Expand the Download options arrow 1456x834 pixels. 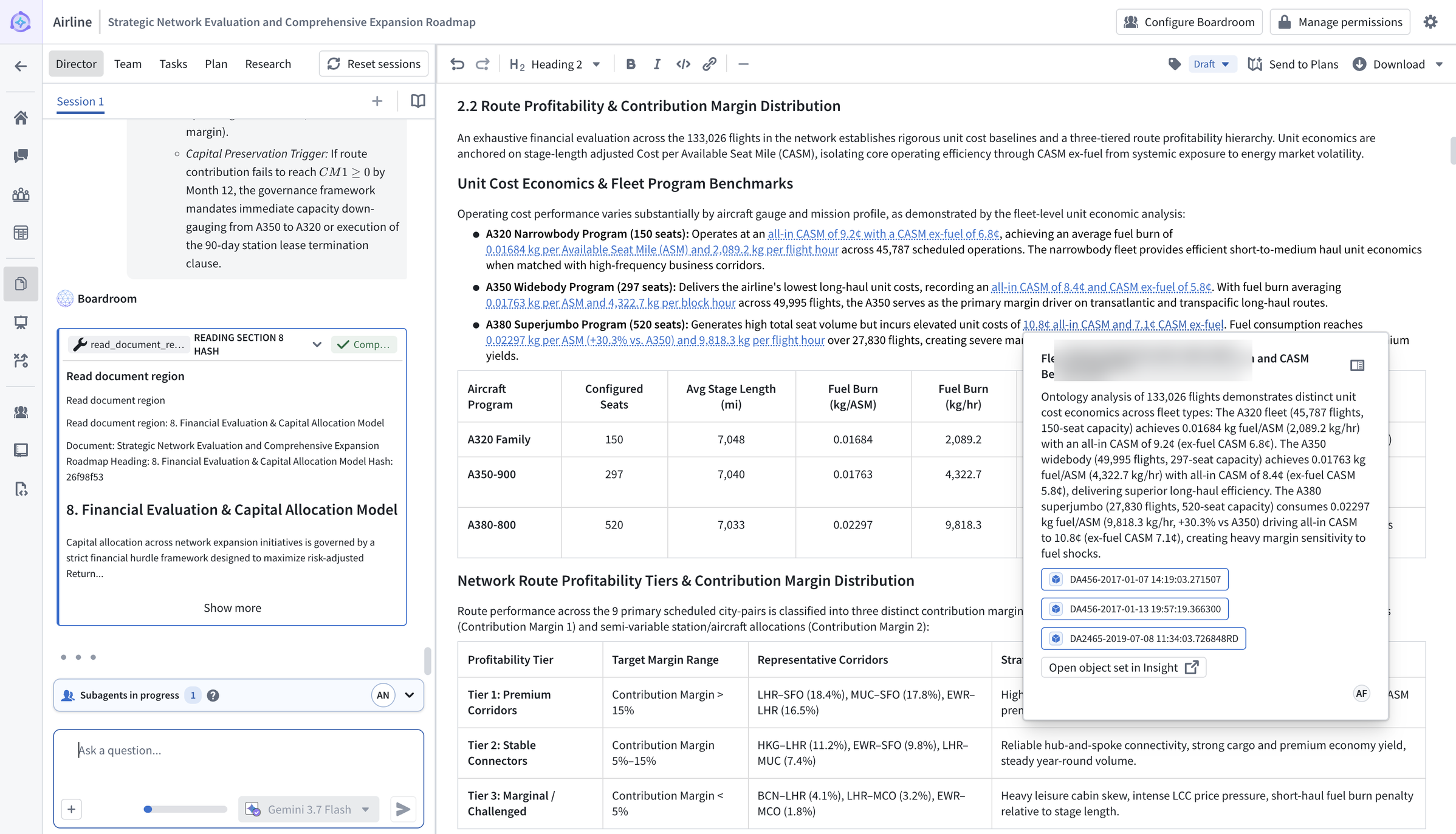[1439, 64]
